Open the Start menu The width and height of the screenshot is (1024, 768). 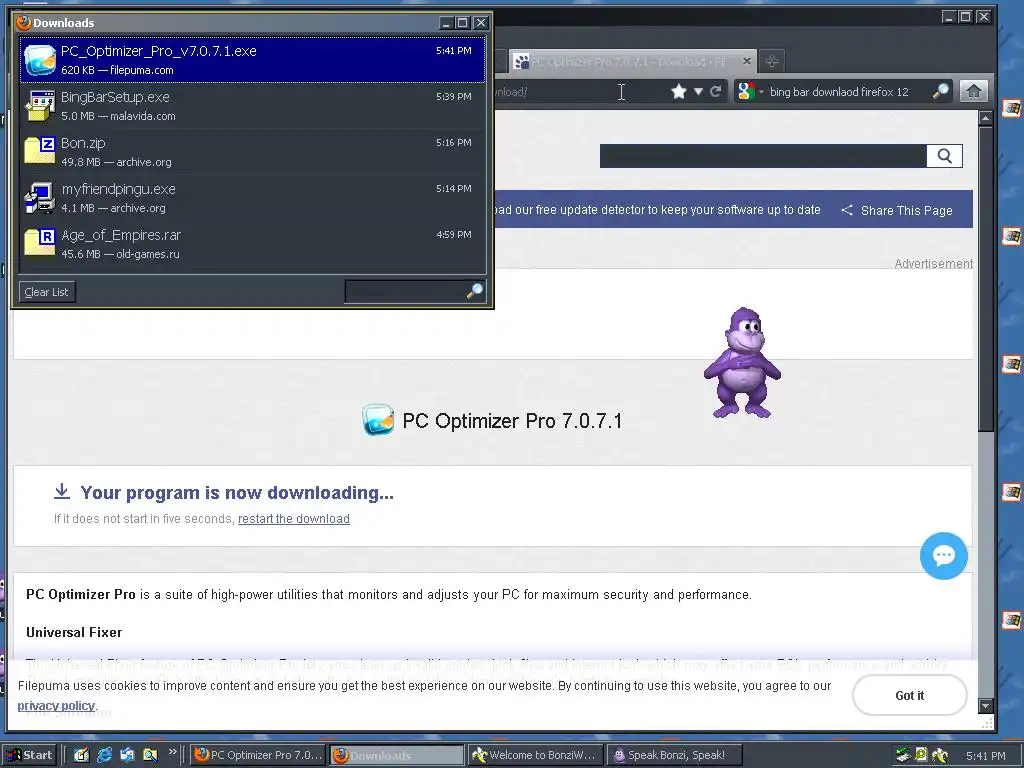29,755
